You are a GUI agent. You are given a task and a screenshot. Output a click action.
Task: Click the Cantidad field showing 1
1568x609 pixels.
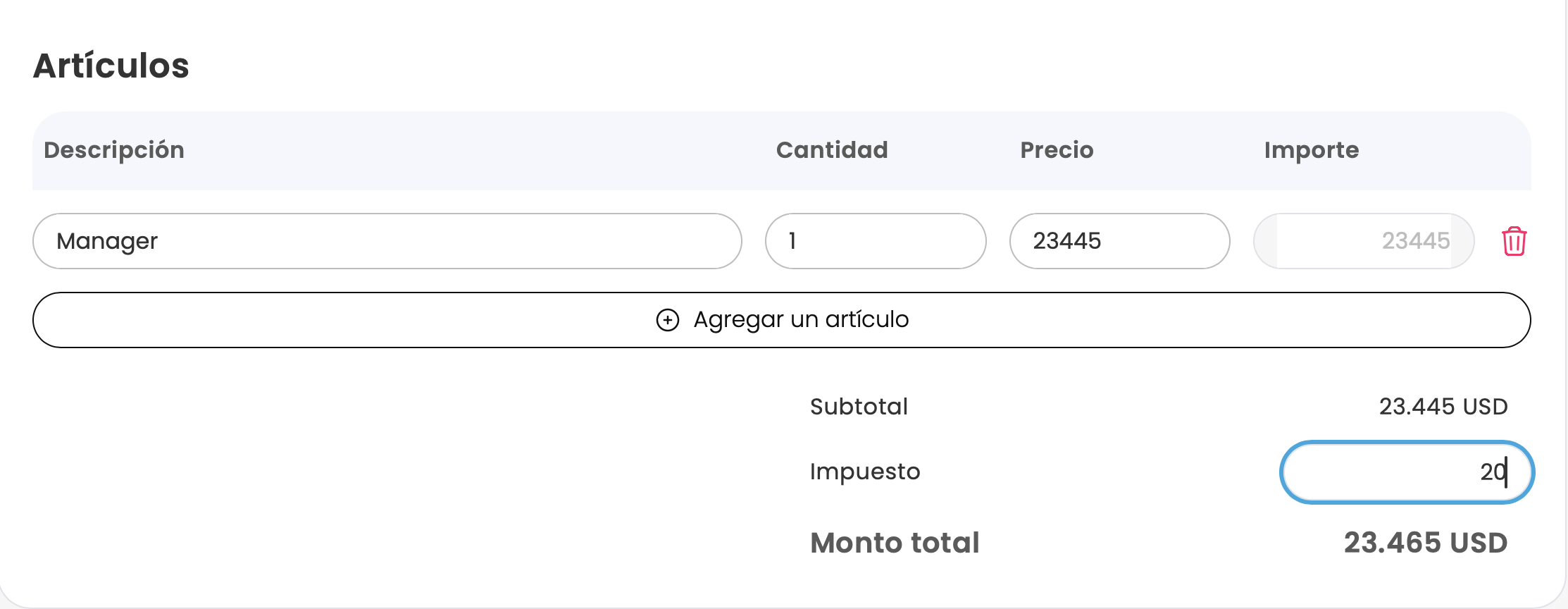[x=875, y=241]
